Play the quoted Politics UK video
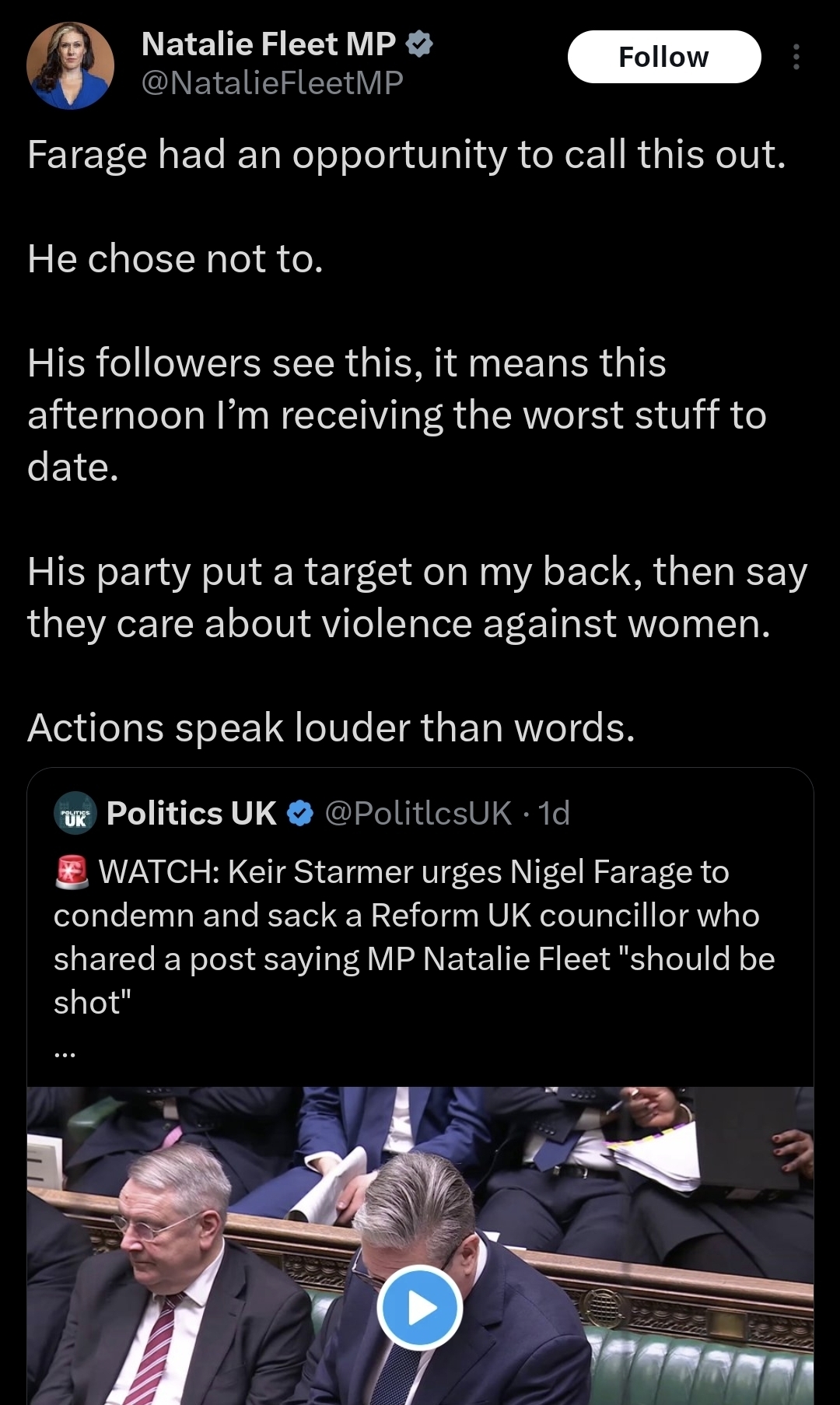 click(420, 1308)
